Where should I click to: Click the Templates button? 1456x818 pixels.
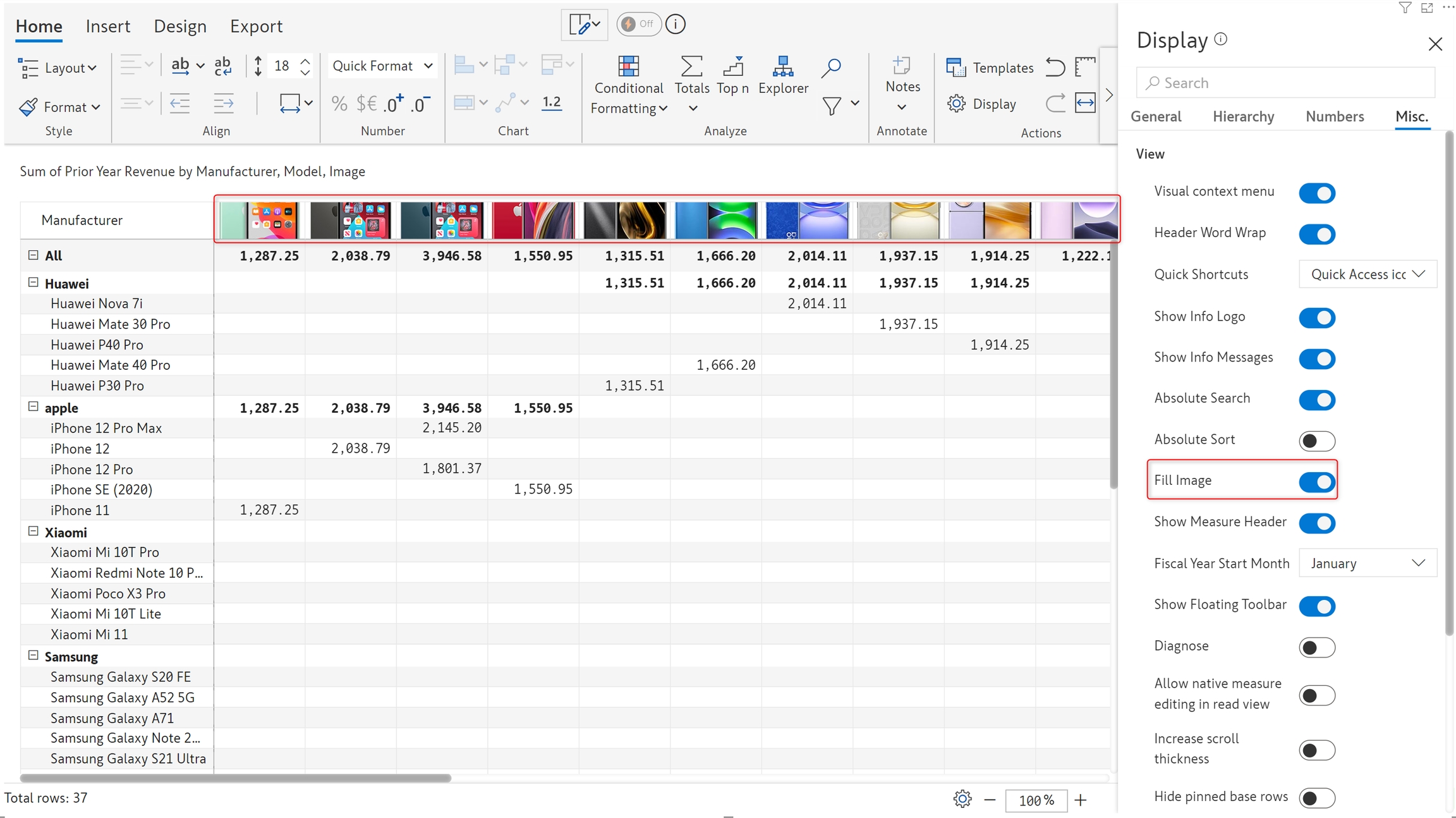pos(990,68)
